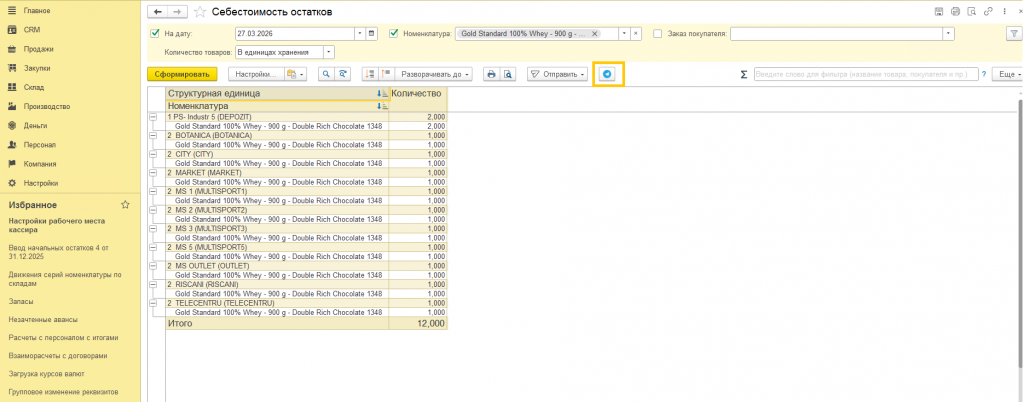Open the Номенклатура dropdown arrow
This screenshot has width=1023, height=402.
tap(624, 33)
